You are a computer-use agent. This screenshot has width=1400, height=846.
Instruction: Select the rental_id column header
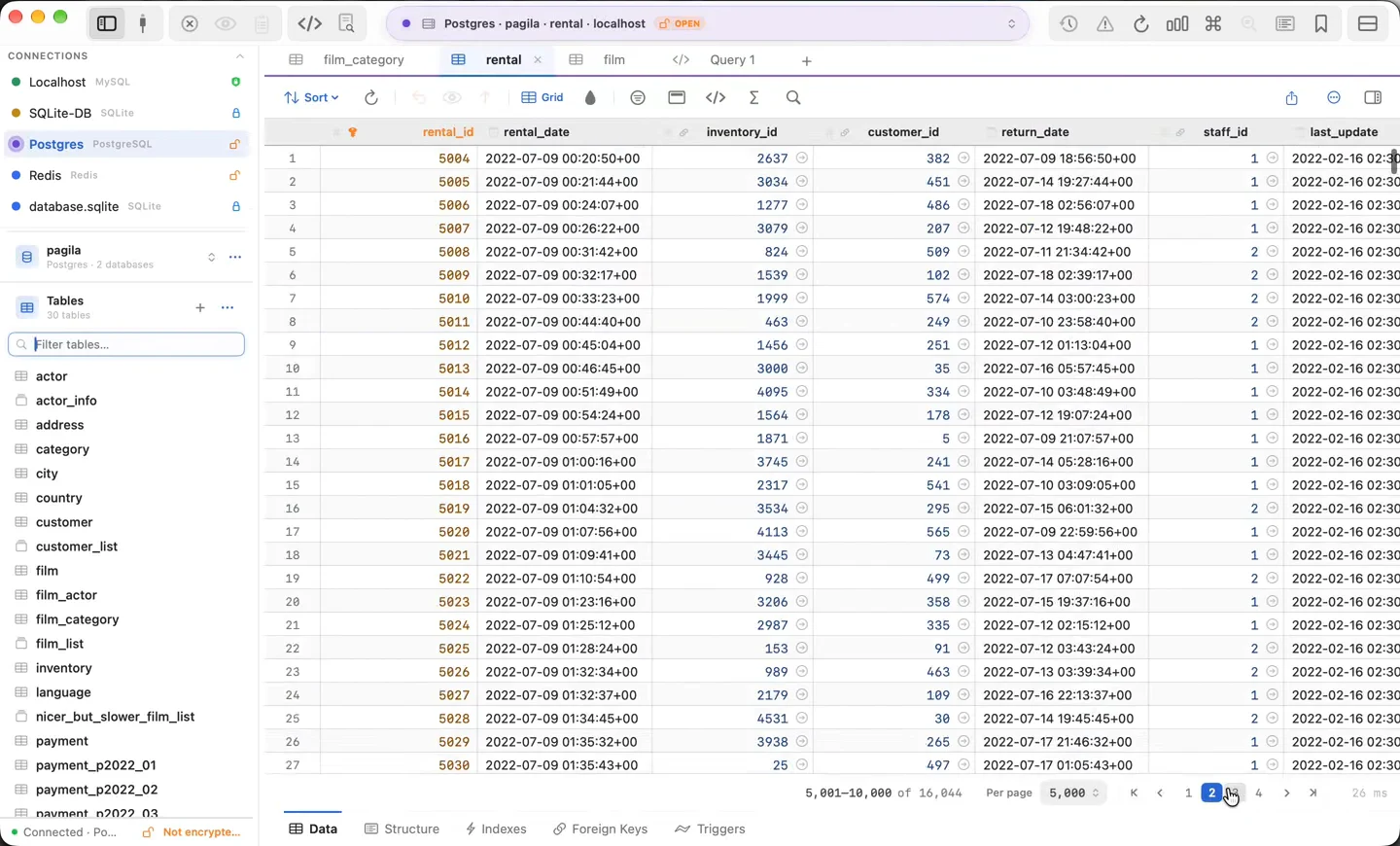[x=447, y=132]
